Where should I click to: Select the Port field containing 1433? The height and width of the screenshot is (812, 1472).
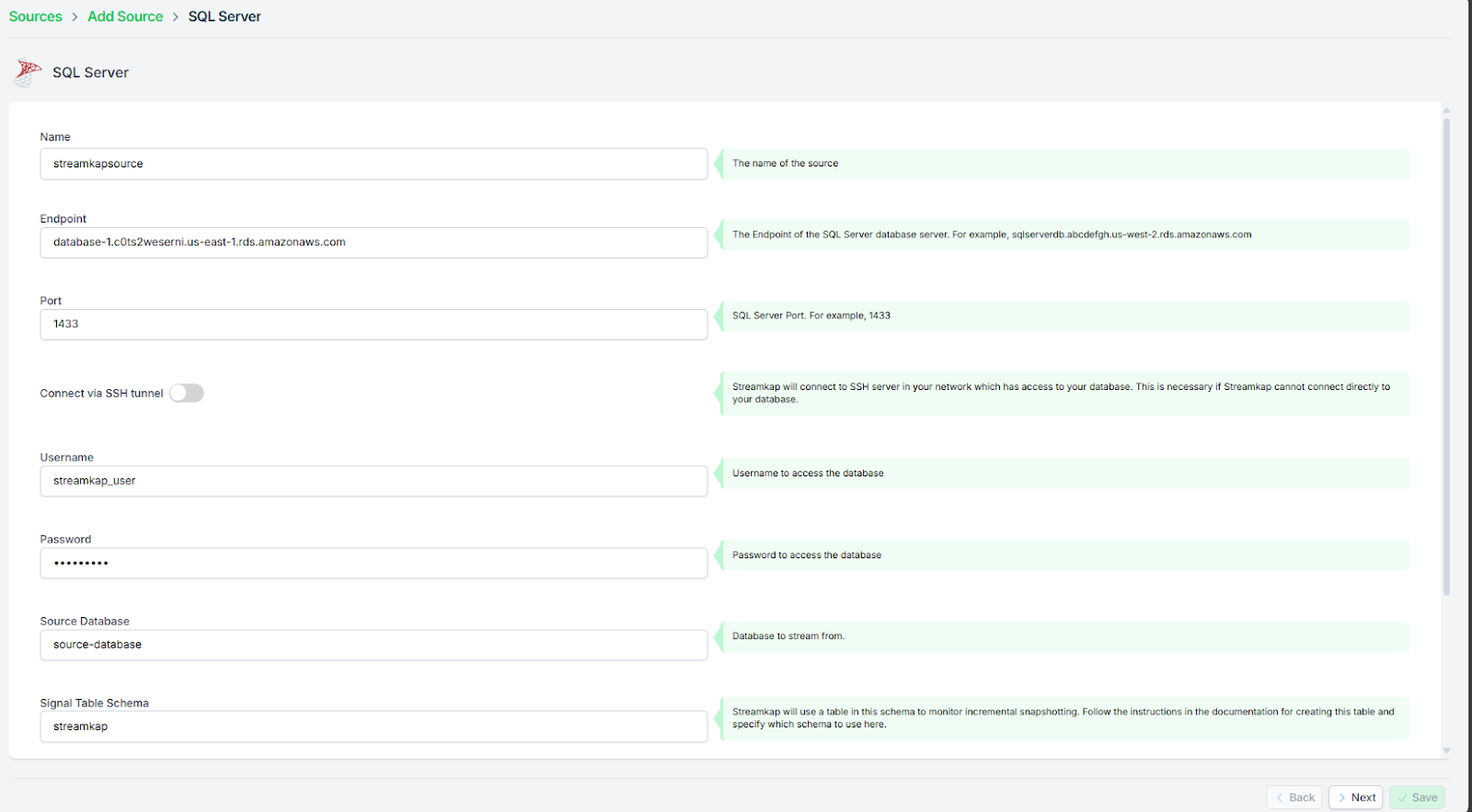coord(374,325)
